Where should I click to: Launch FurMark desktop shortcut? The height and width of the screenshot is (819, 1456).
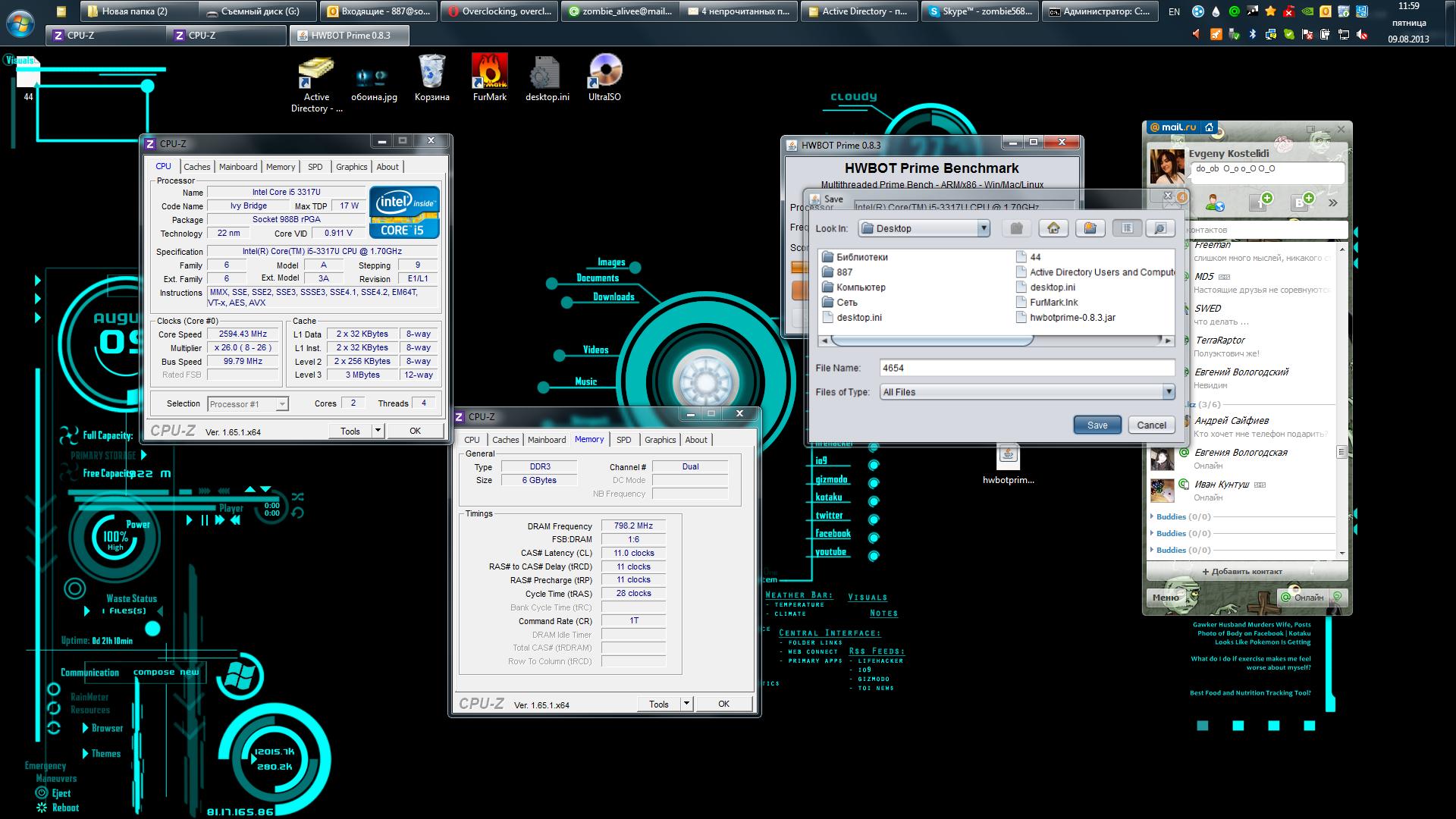tap(489, 78)
